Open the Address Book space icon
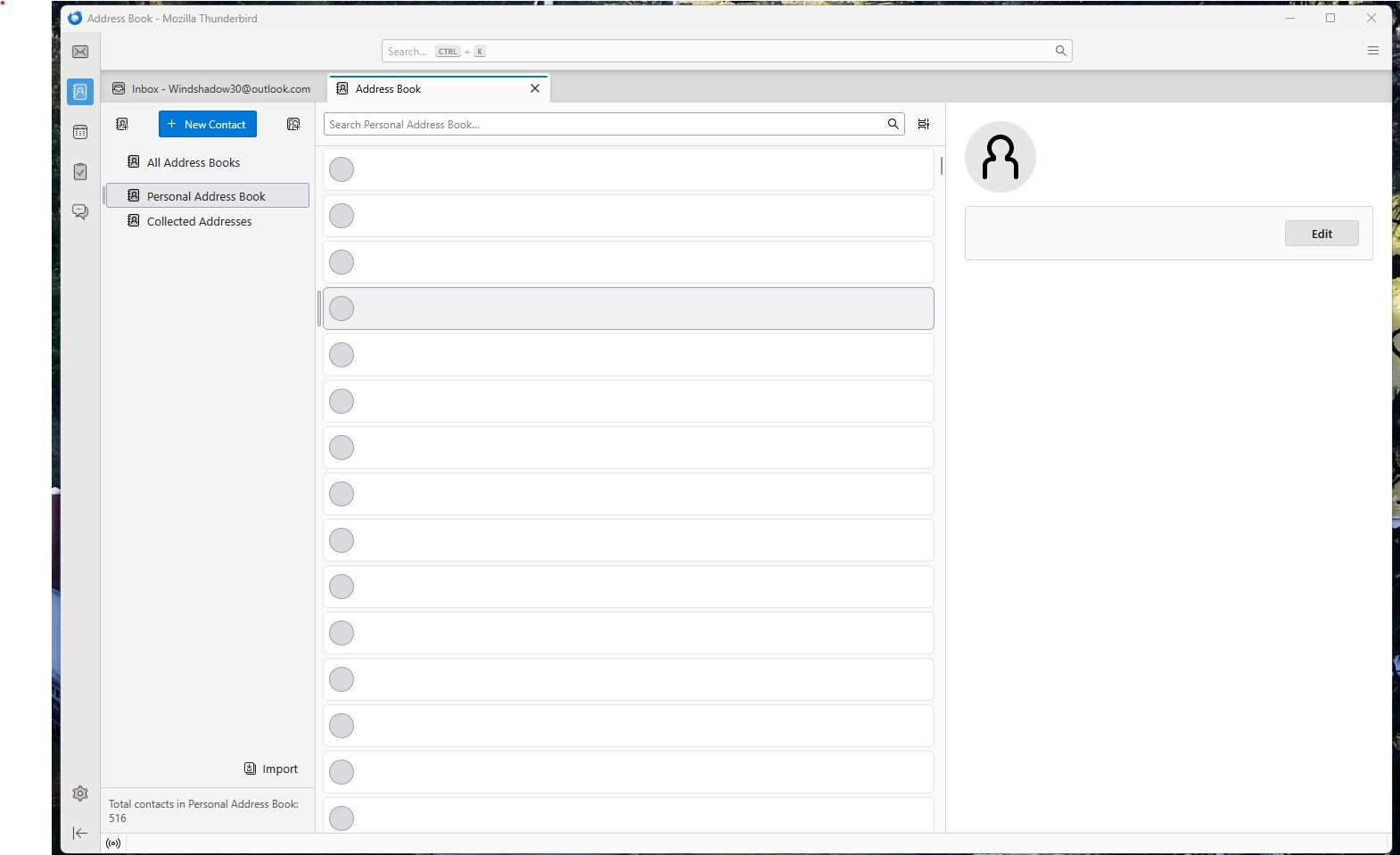 click(x=80, y=92)
